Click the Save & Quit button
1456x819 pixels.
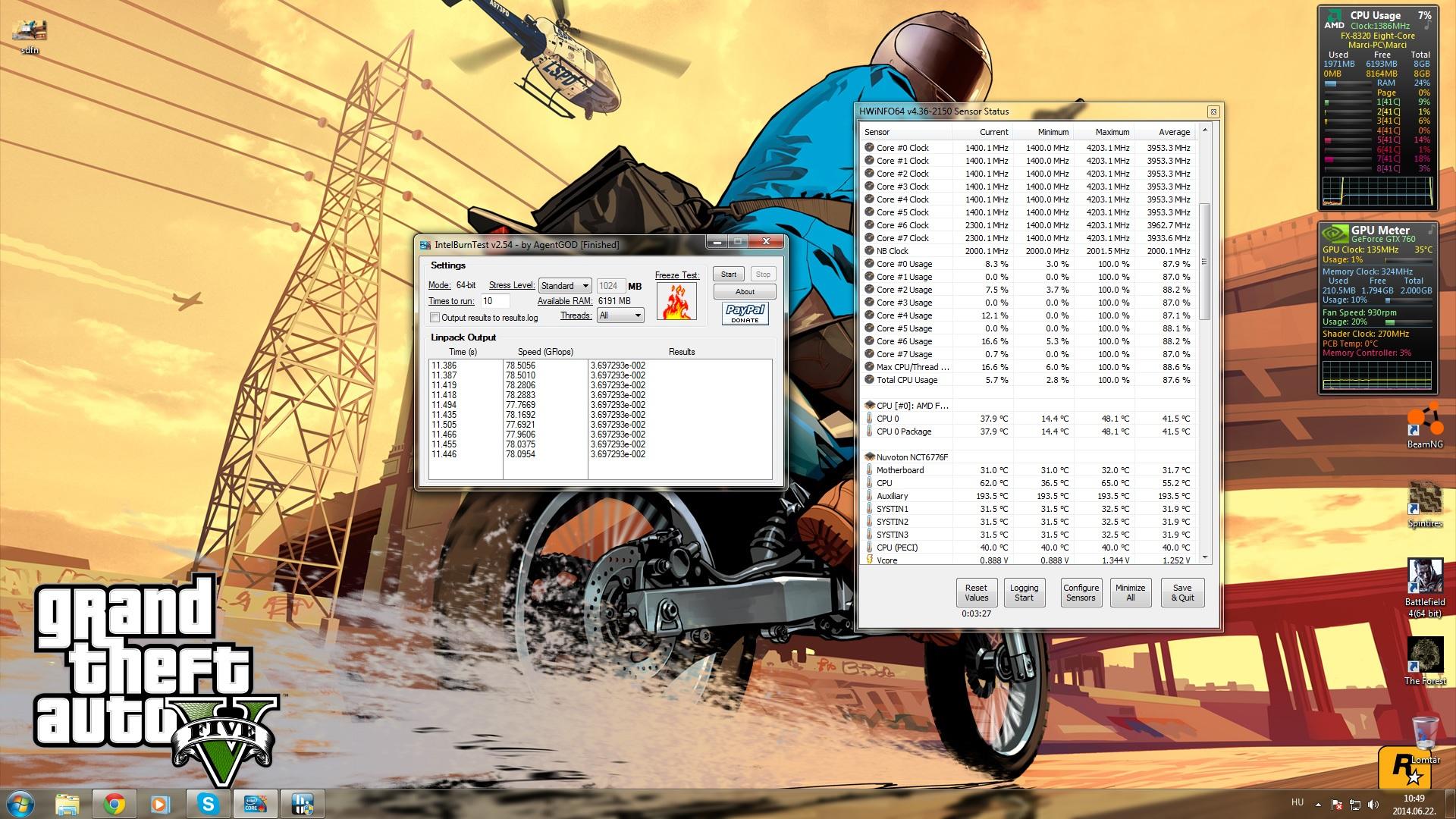click(x=1181, y=592)
